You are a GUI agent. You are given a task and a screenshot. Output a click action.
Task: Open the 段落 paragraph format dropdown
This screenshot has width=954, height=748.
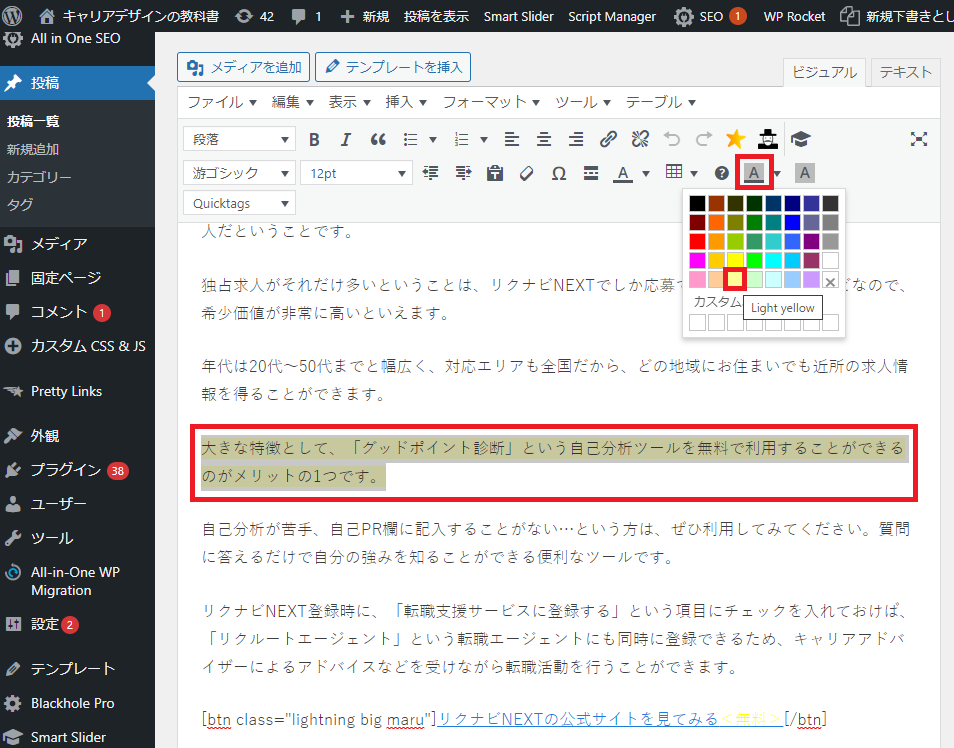pos(240,139)
